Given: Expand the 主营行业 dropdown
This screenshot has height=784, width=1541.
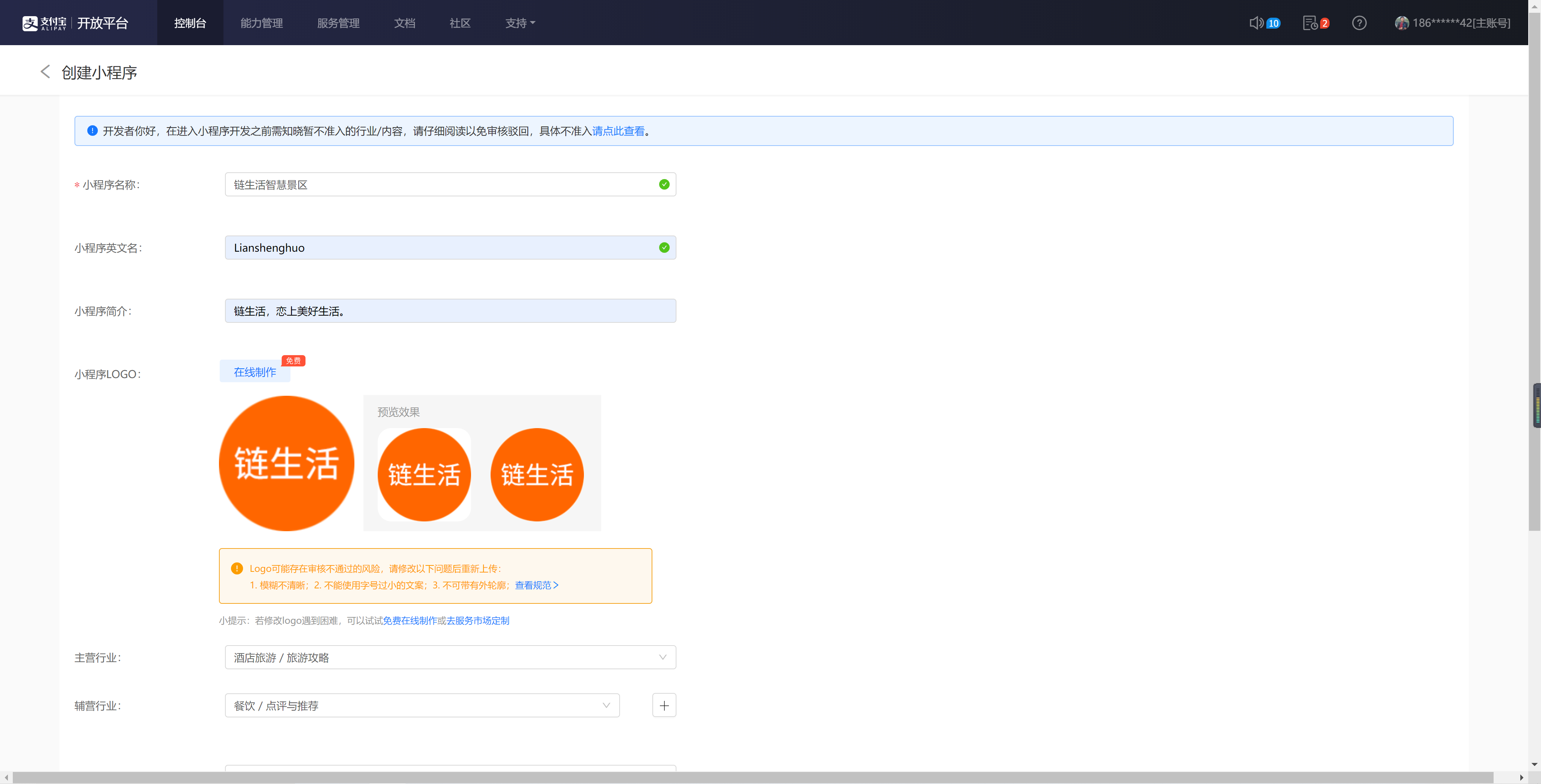Looking at the screenshot, I should tap(450, 656).
